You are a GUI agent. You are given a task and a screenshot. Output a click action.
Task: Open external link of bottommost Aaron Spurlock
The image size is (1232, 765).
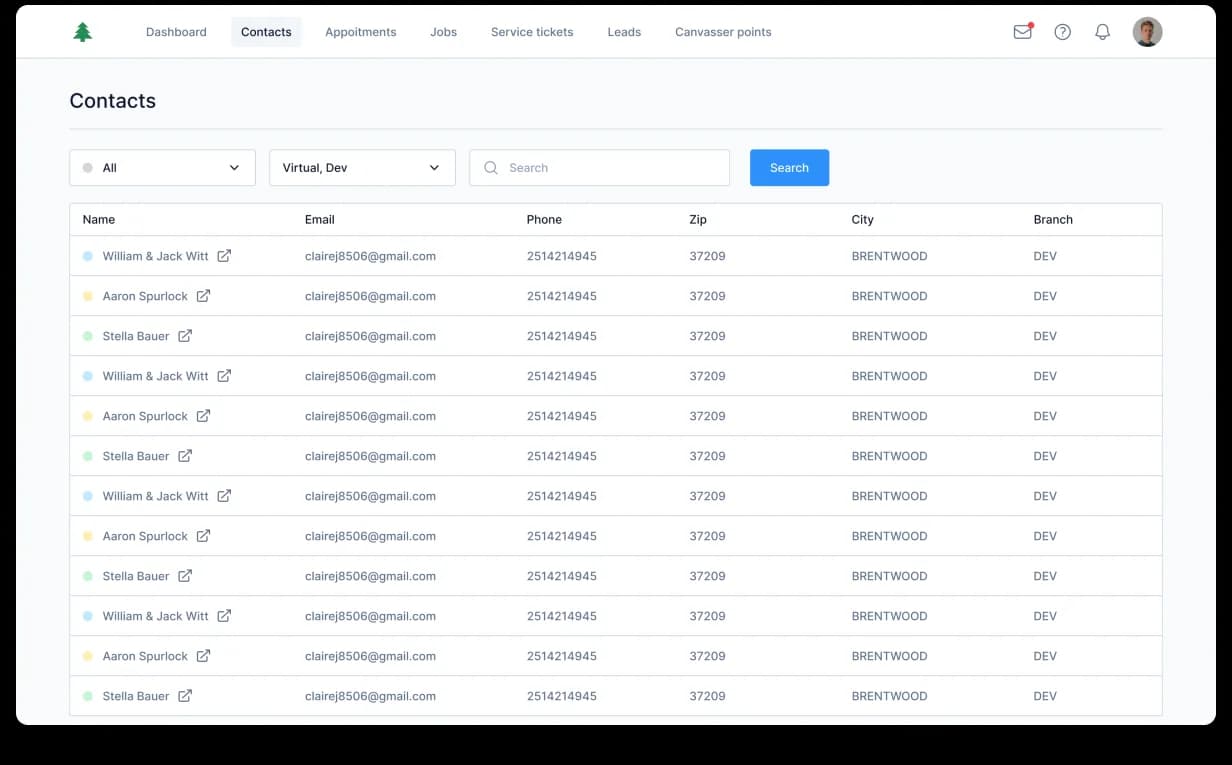[203, 656]
